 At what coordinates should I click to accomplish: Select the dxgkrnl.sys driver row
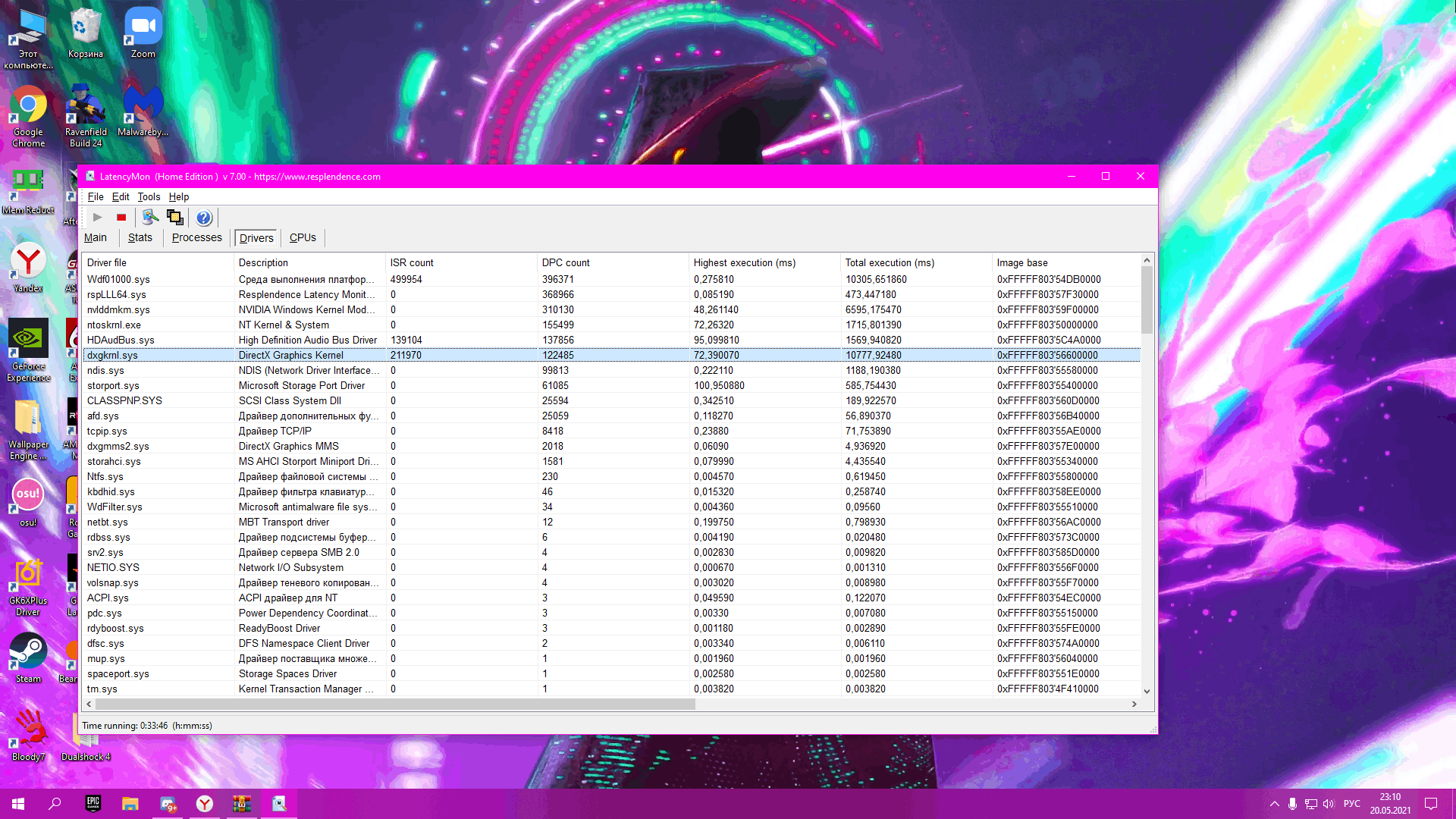[611, 355]
